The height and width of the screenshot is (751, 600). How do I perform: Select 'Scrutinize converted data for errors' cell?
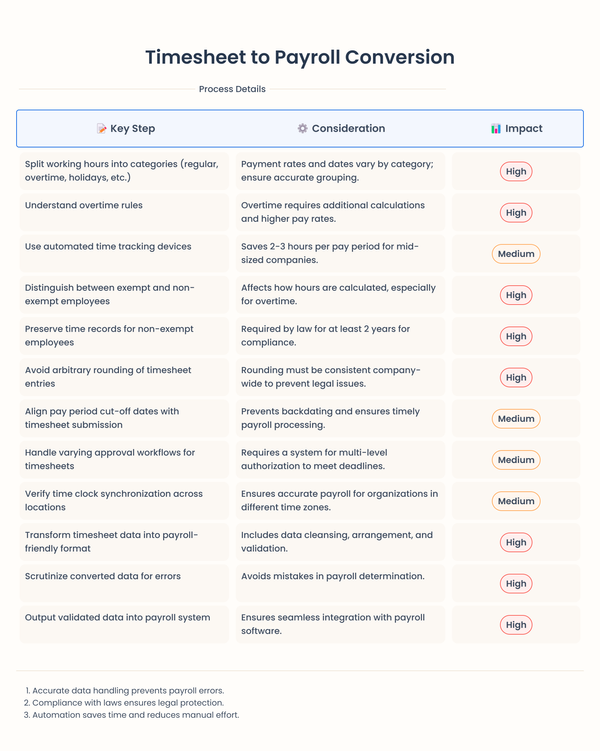click(124, 583)
